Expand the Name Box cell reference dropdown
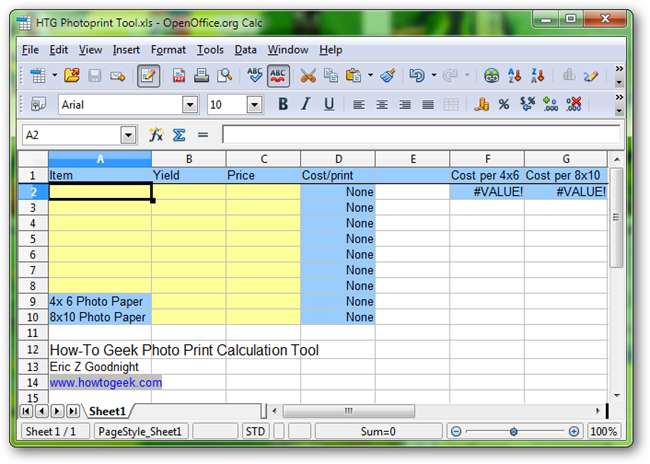Viewport: 650px width, 464px height. (x=128, y=135)
